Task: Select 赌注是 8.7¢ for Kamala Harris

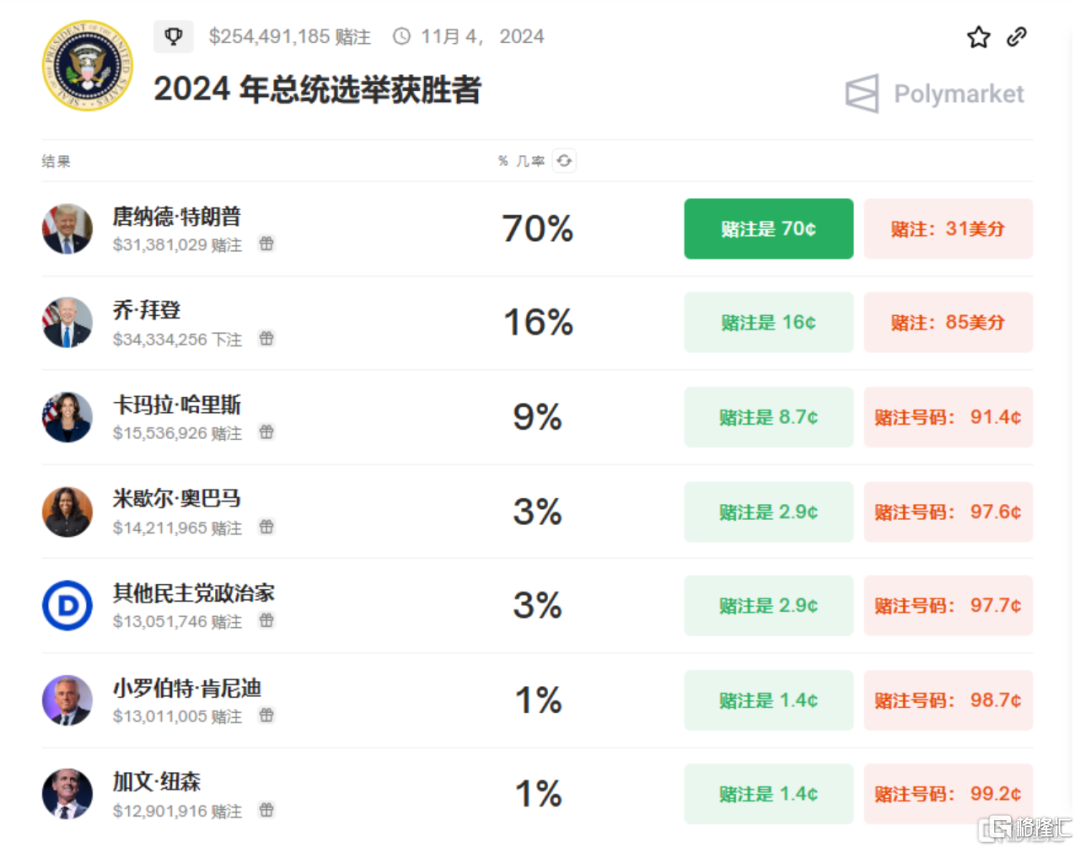Action: click(768, 417)
